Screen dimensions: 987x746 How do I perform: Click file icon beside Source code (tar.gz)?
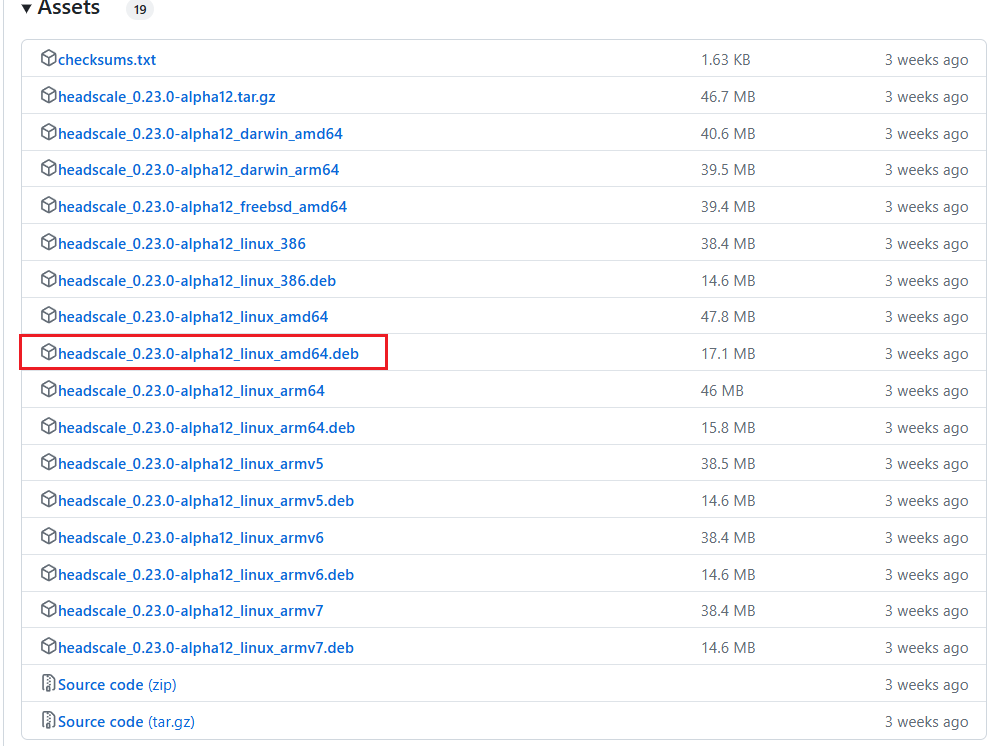[x=48, y=721]
